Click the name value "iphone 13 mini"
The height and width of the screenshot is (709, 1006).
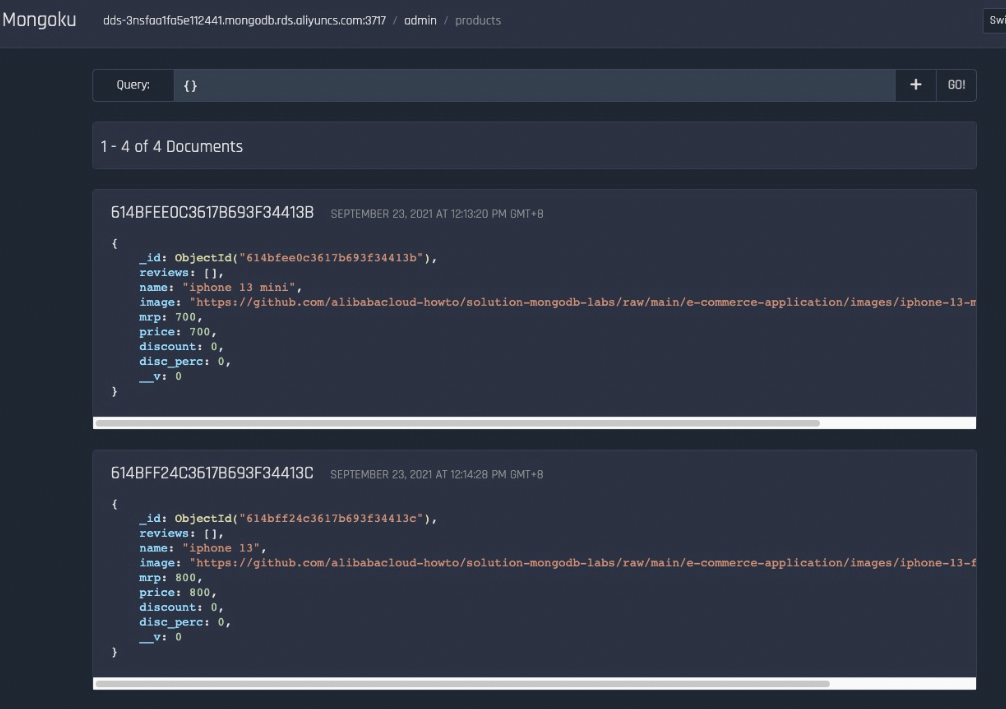[x=239, y=287]
